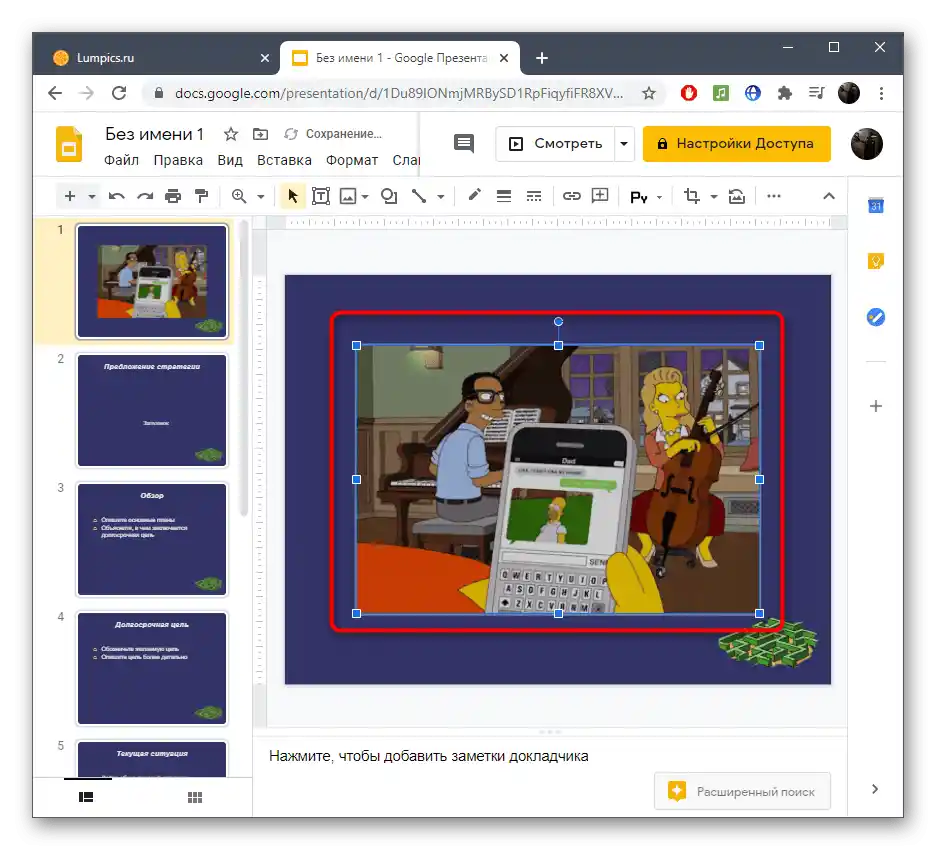Open the comment history icon
This screenshot has width=936, height=850.
click(464, 143)
